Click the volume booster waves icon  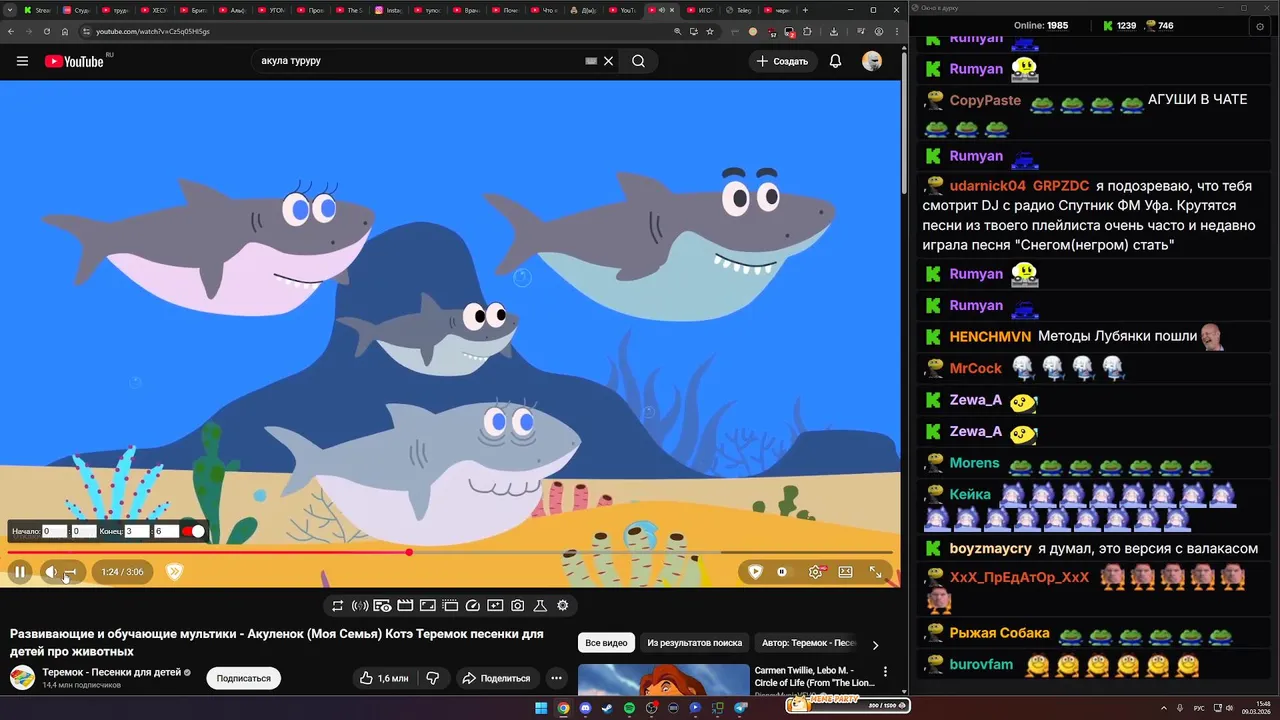[360, 605]
